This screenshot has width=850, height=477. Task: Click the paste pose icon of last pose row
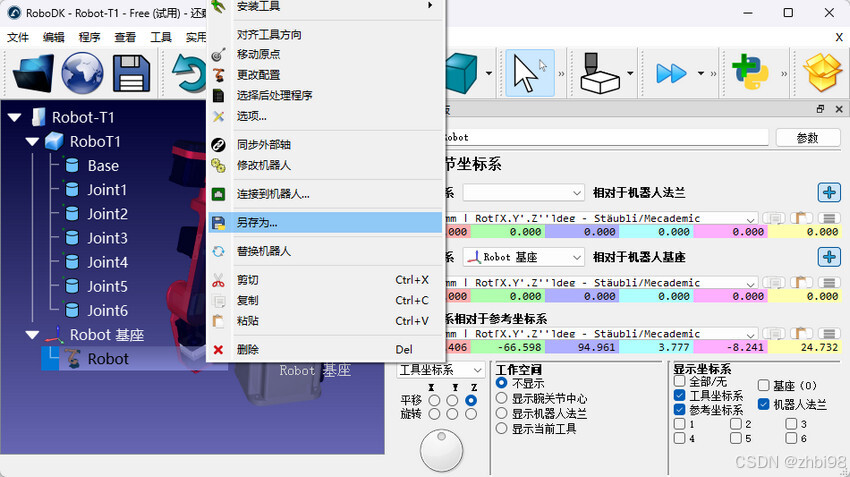801,333
